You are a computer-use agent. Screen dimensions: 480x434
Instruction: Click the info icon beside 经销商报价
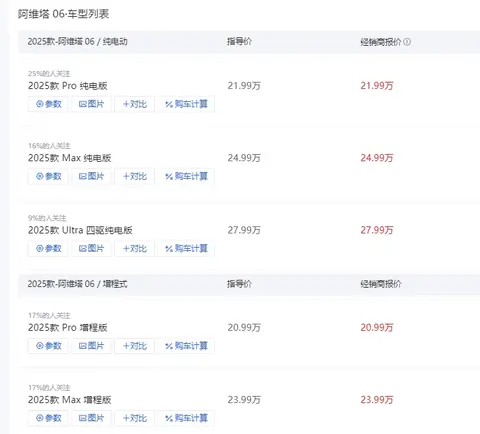(407, 42)
